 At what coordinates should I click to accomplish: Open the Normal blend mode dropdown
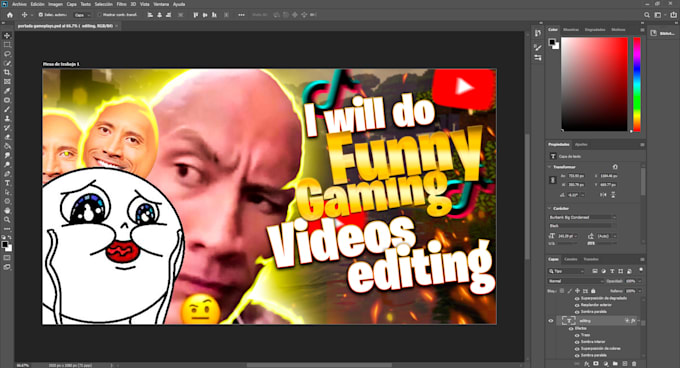pos(575,281)
